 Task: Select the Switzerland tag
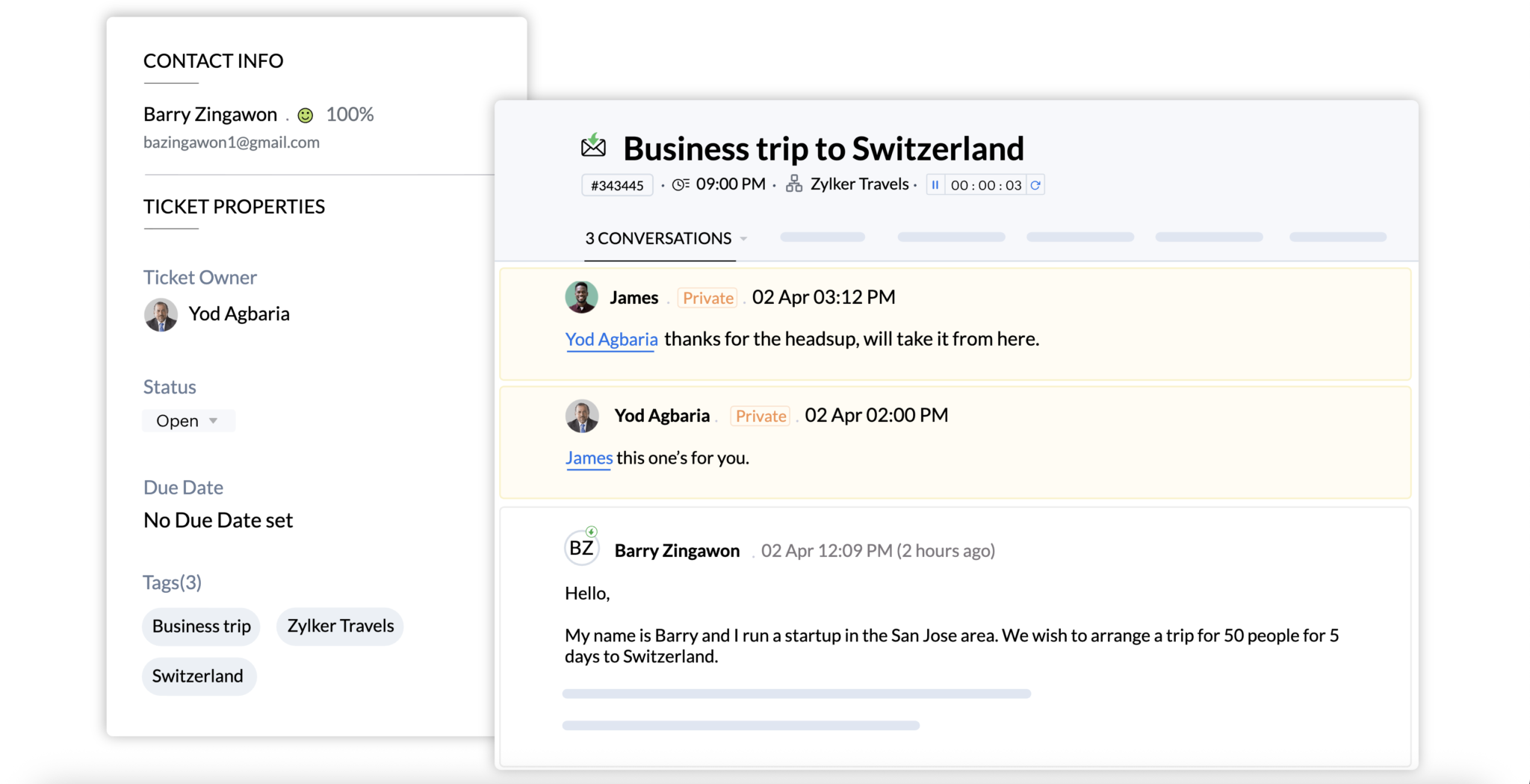[x=198, y=676]
